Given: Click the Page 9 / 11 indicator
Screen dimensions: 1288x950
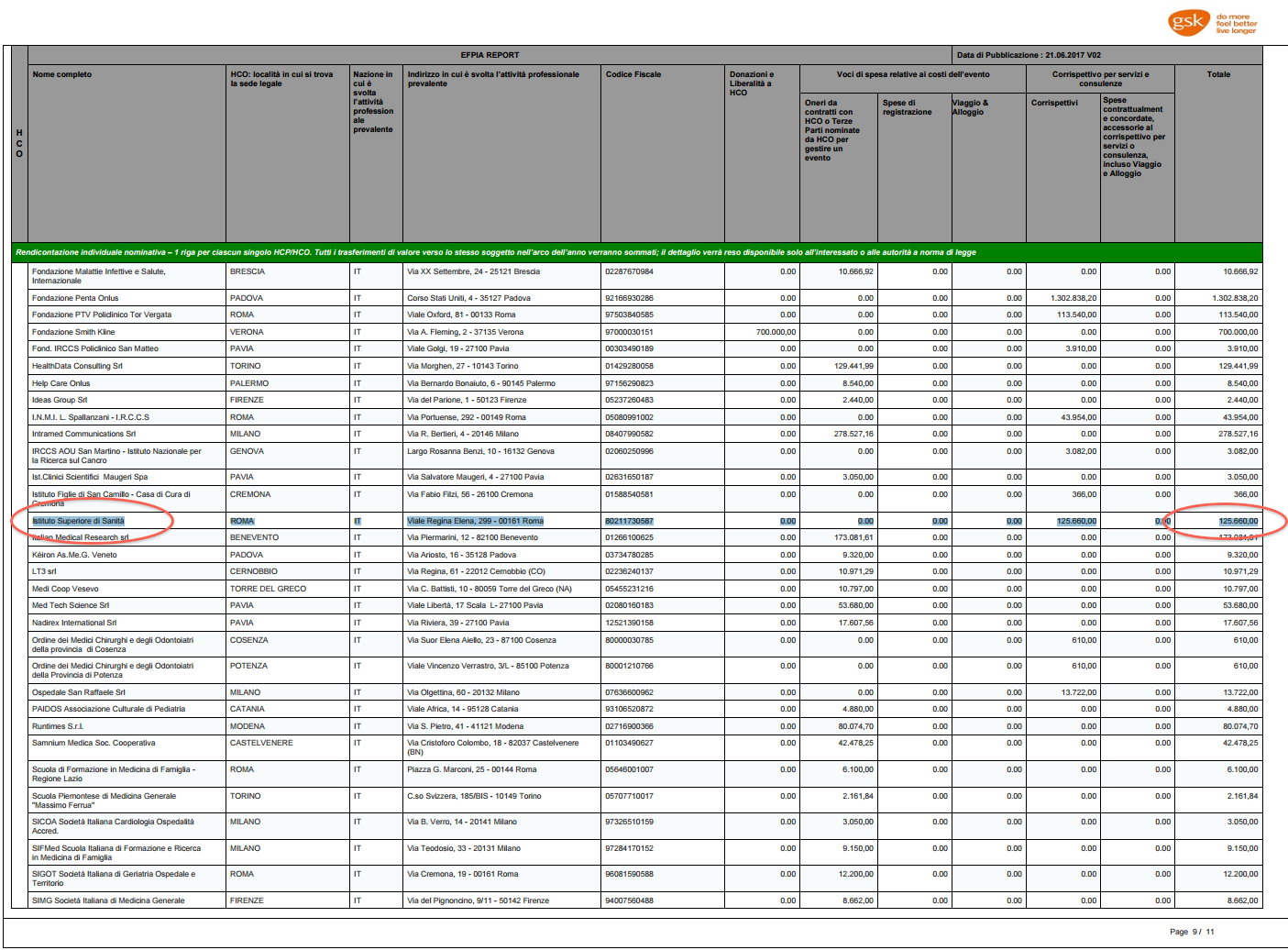Looking at the screenshot, I should point(1192,932).
